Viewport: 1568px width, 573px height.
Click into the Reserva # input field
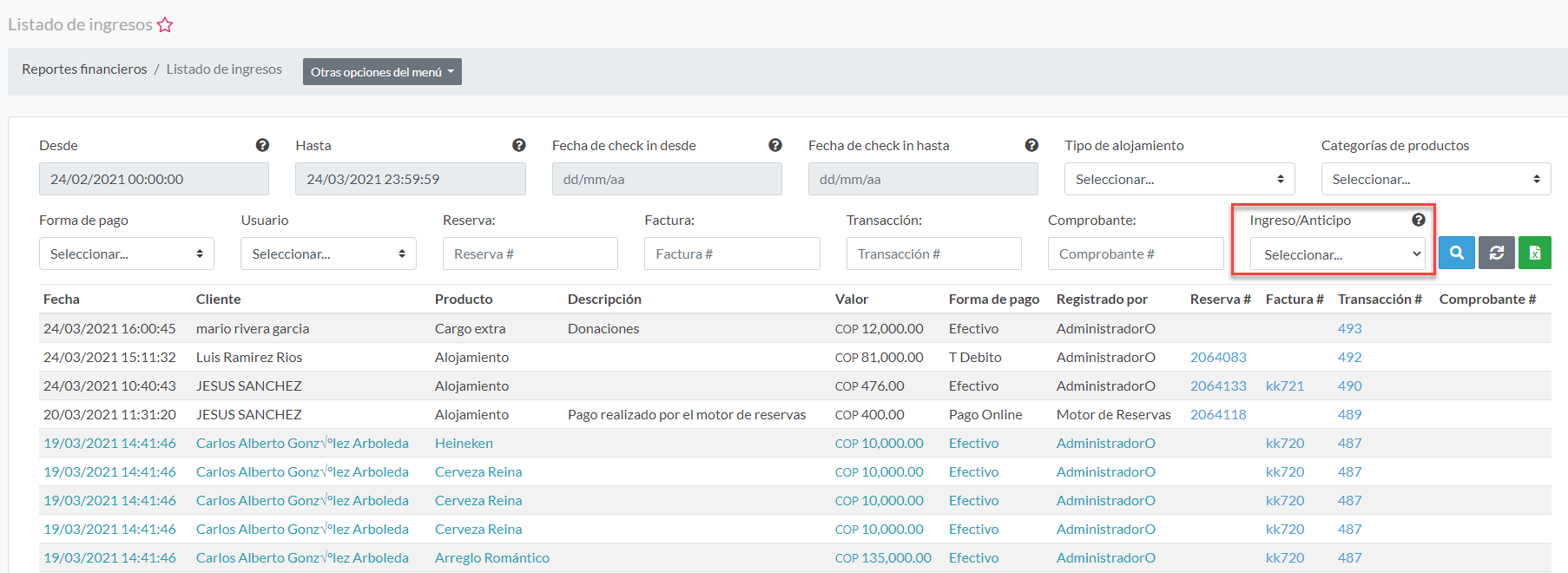point(530,254)
